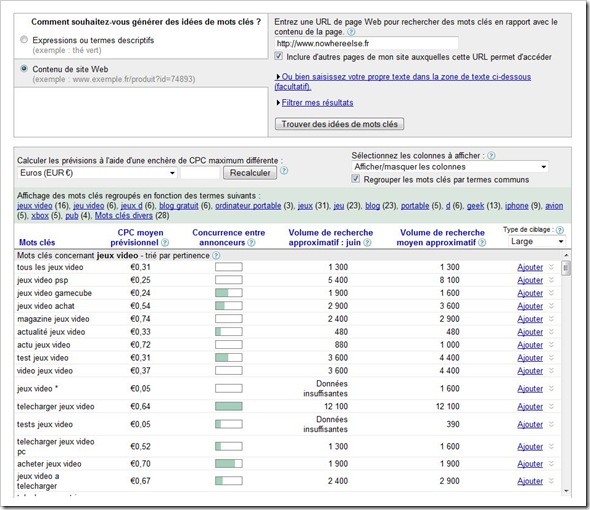Expand double chevron for video jeux video
Image resolution: width=590 pixels, height=510 pixels.
(x=551, y=371)
